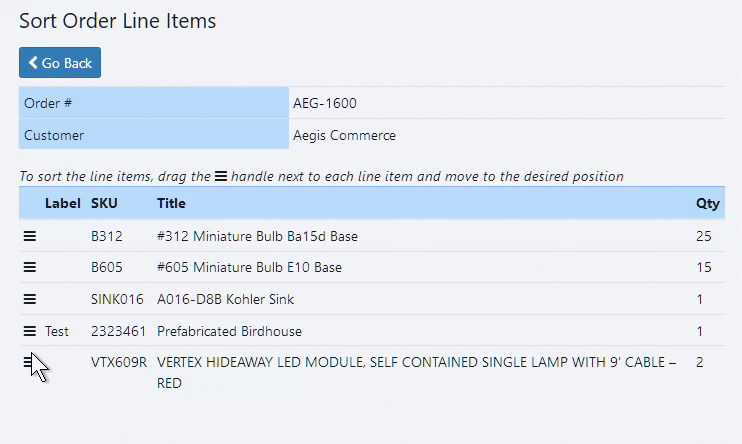
Task: Click the #312 Miniature Bulb Ba15d Base title
Action: tap(257, 236)
